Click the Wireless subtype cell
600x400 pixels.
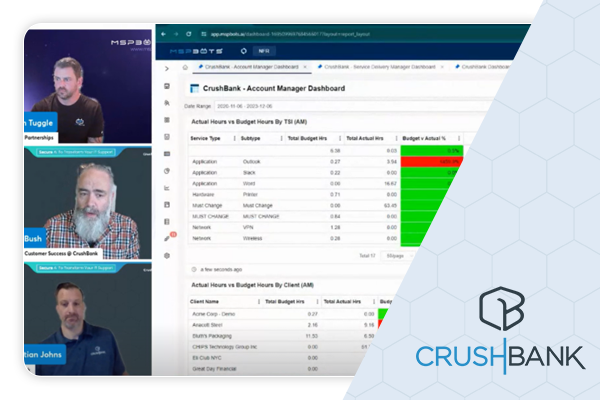(x=253, y=238)
